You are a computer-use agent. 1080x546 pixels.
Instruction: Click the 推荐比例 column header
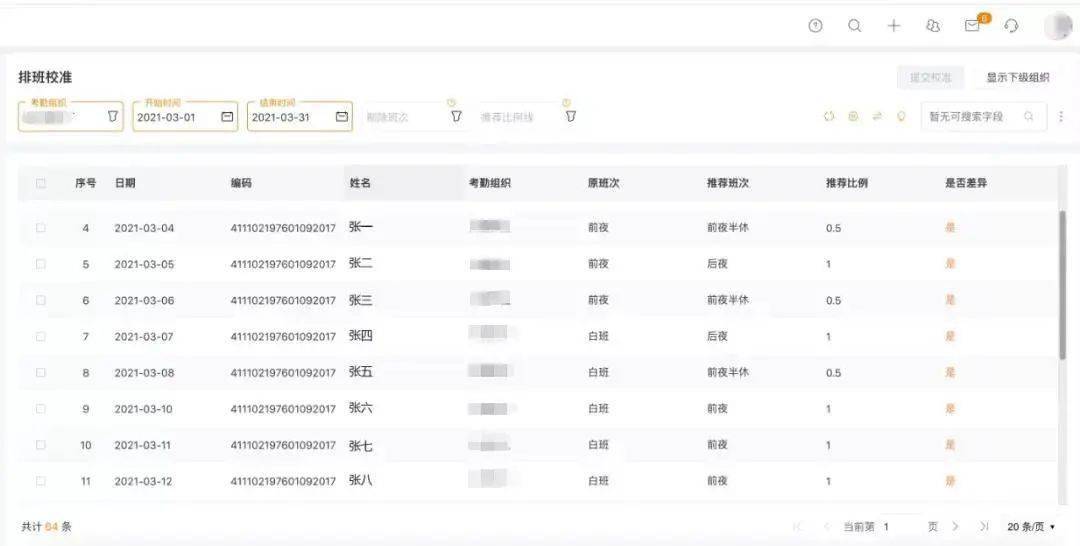[846, 183]
